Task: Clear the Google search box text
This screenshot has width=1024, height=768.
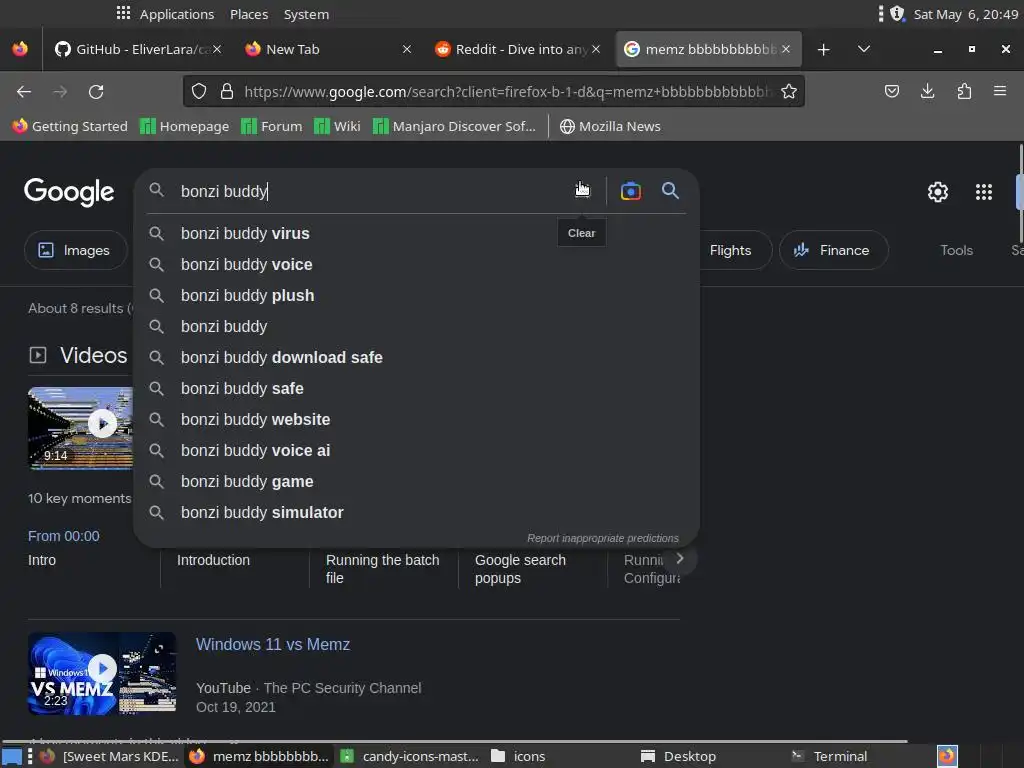Action: [x=582, y=191]
